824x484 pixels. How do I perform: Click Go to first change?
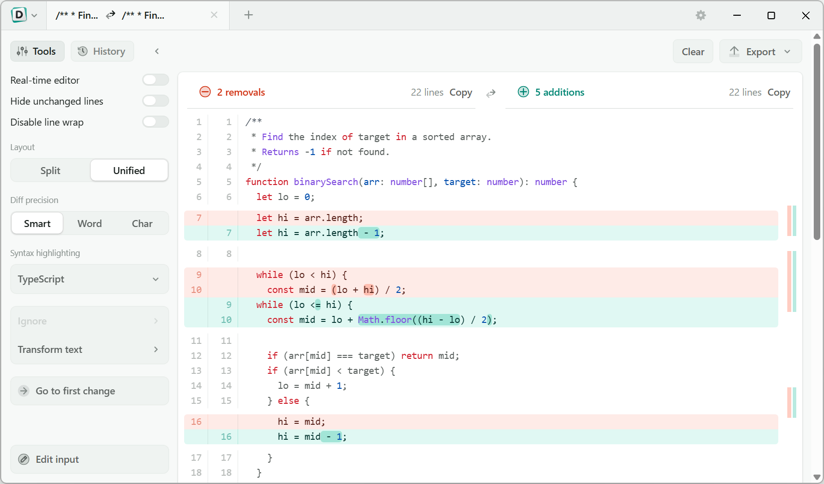pos(89,391)
